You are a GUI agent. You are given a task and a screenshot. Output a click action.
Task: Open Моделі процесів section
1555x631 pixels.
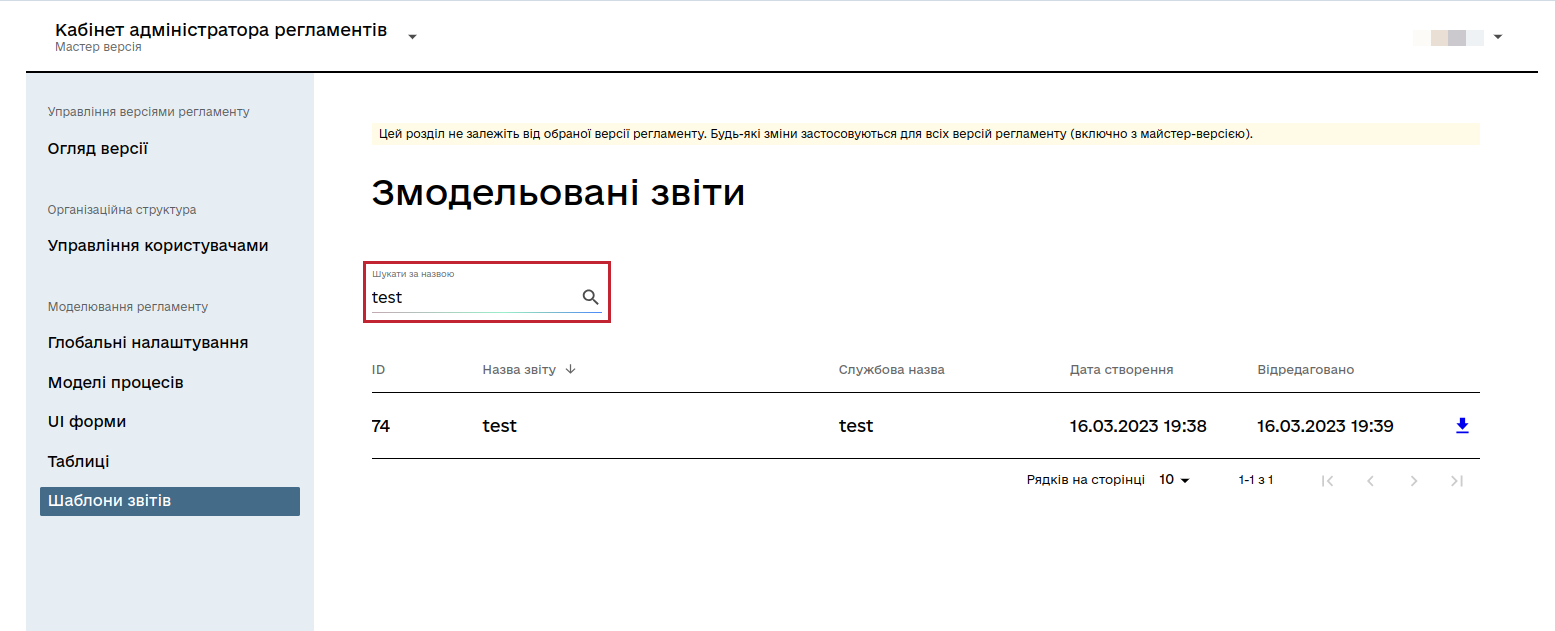(x=116, y=383)
